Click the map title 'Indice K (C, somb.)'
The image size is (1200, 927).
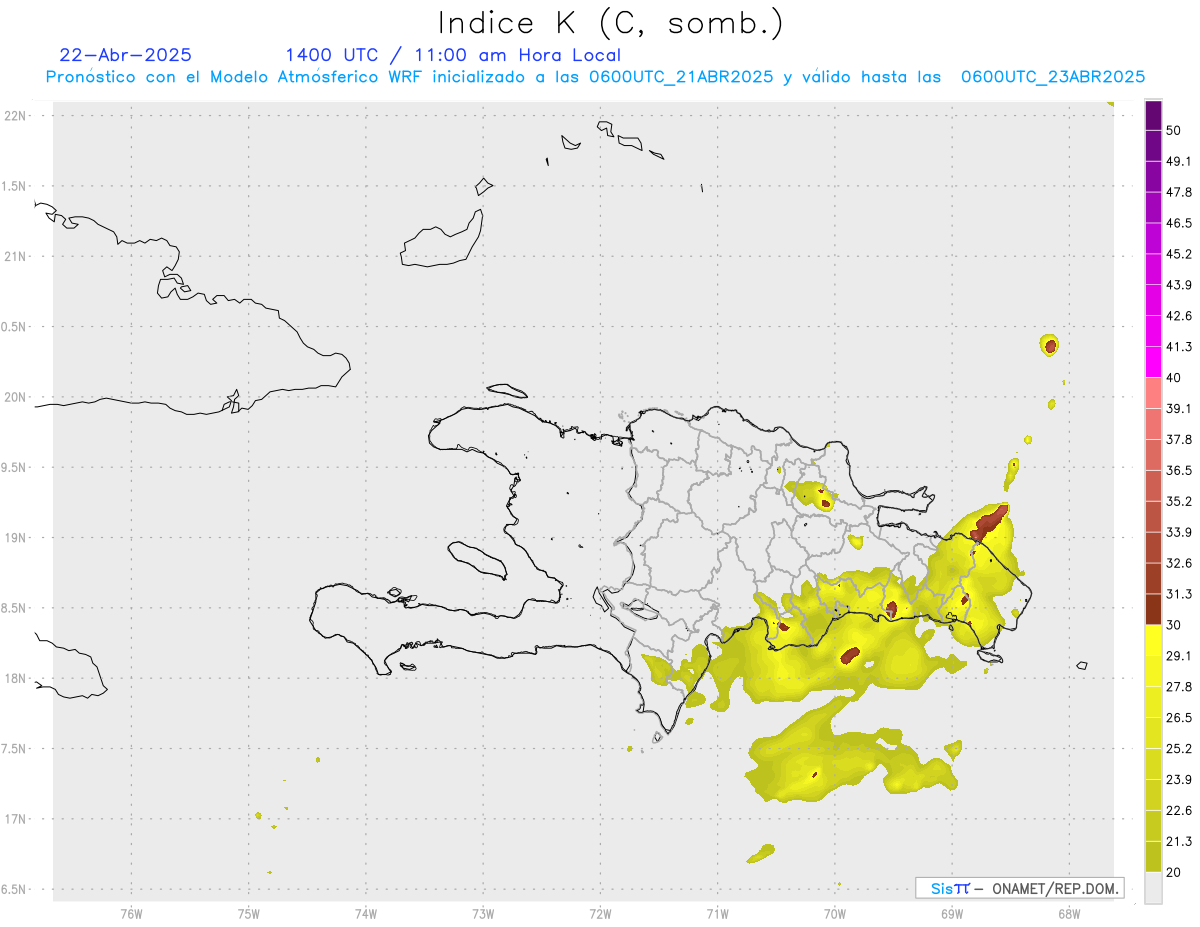point(610,23)
